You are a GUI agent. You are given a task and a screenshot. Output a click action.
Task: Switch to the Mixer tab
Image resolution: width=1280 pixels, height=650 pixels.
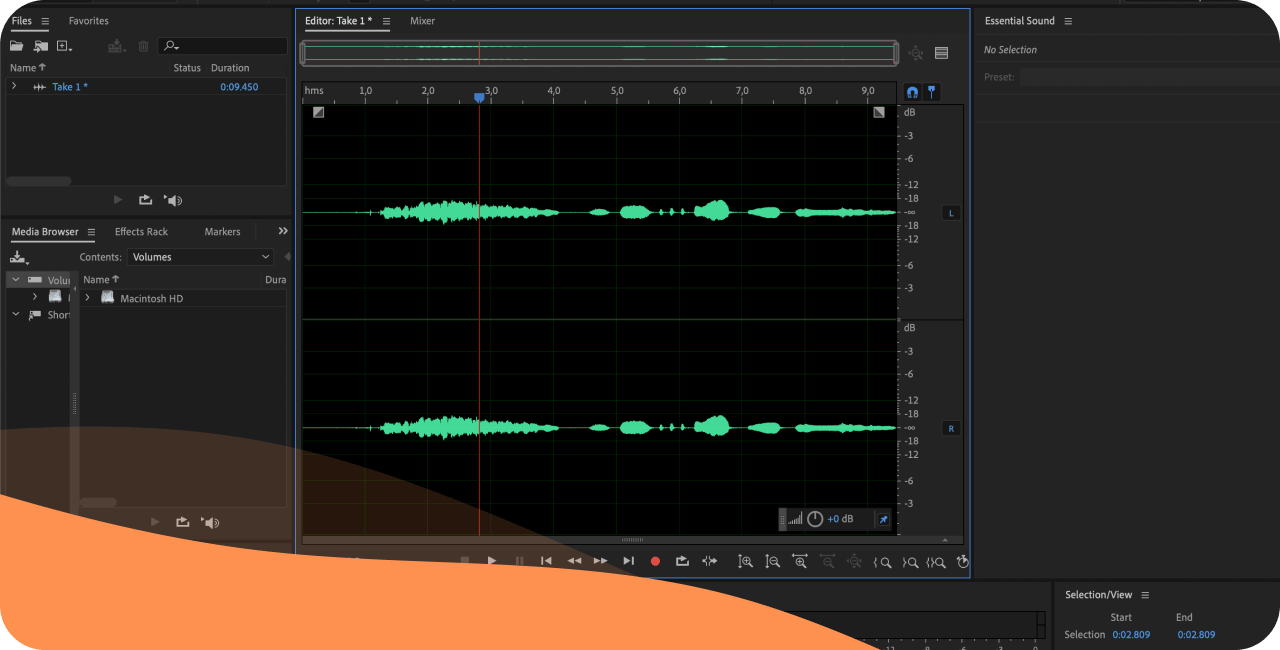[x=422, y=21]
